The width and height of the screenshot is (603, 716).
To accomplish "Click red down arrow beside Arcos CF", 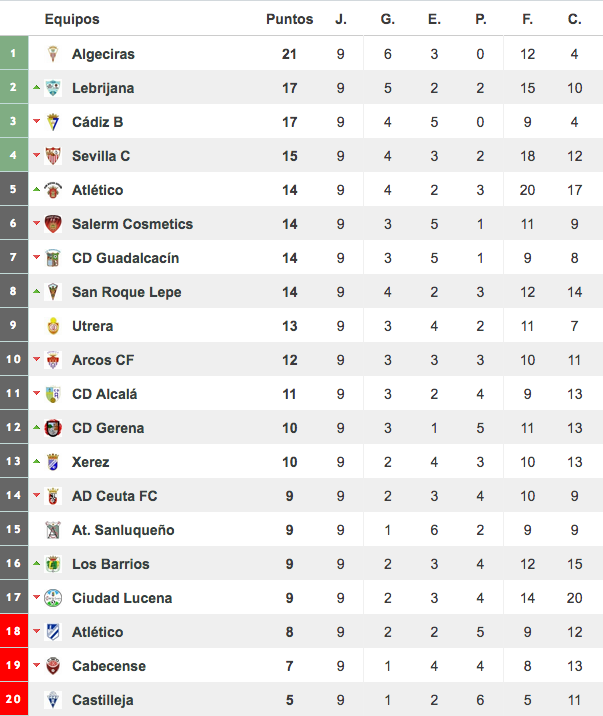I will 37,359.
